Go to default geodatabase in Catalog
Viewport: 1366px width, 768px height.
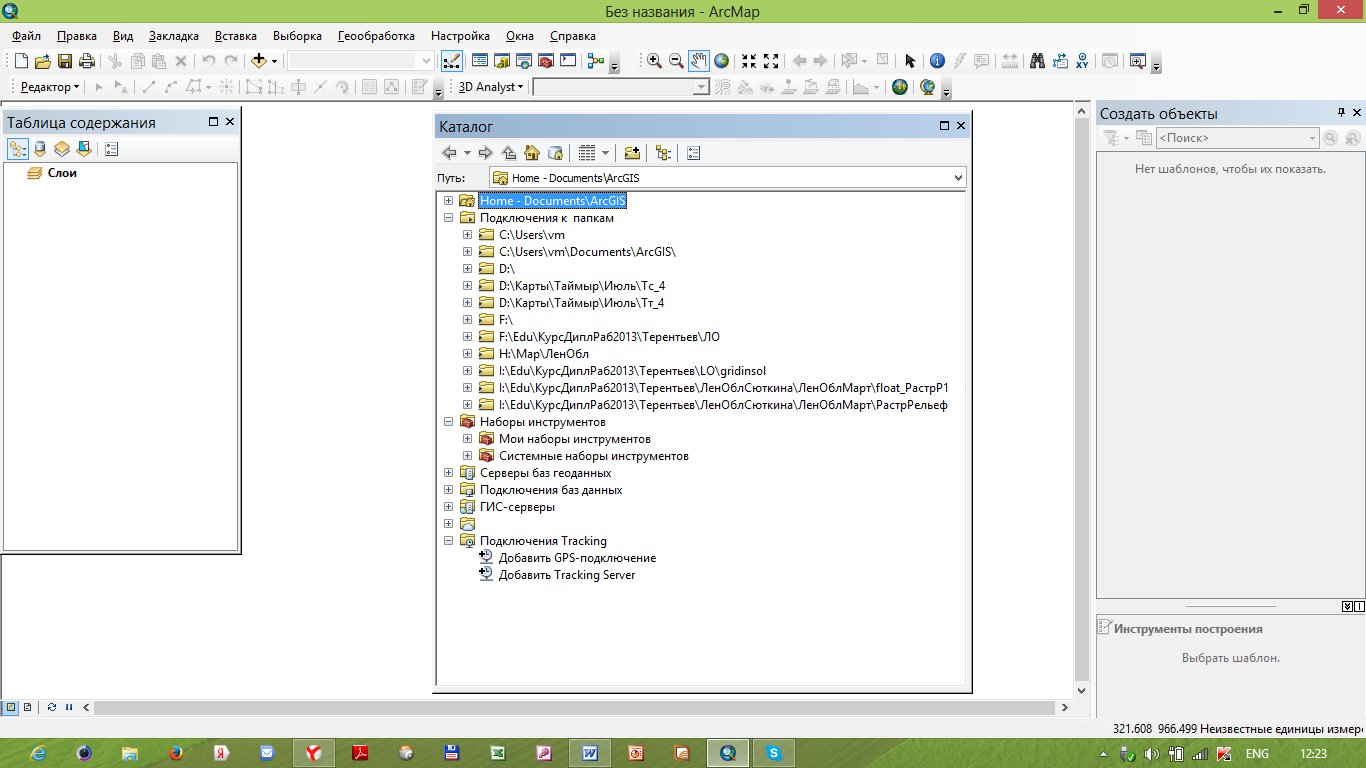pyautogui.click(x=555, y=153)
